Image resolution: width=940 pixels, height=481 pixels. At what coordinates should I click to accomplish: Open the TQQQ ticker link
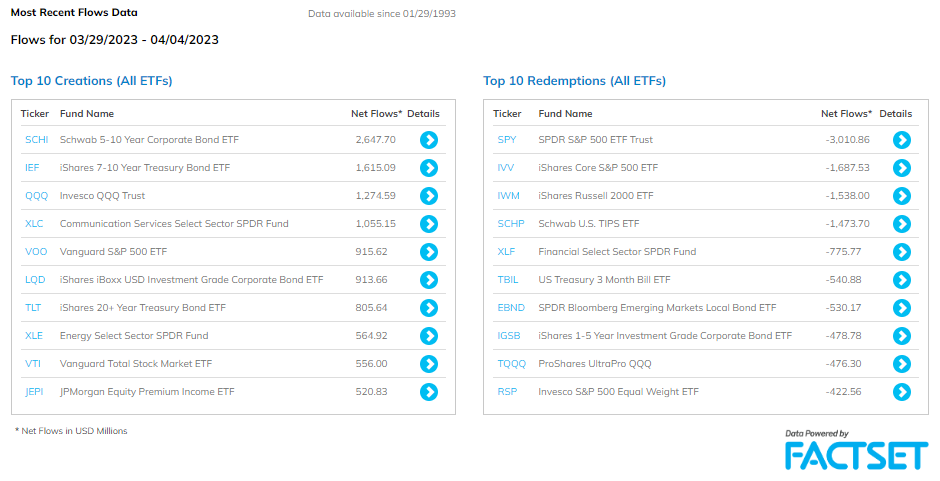tap(511, 363)
